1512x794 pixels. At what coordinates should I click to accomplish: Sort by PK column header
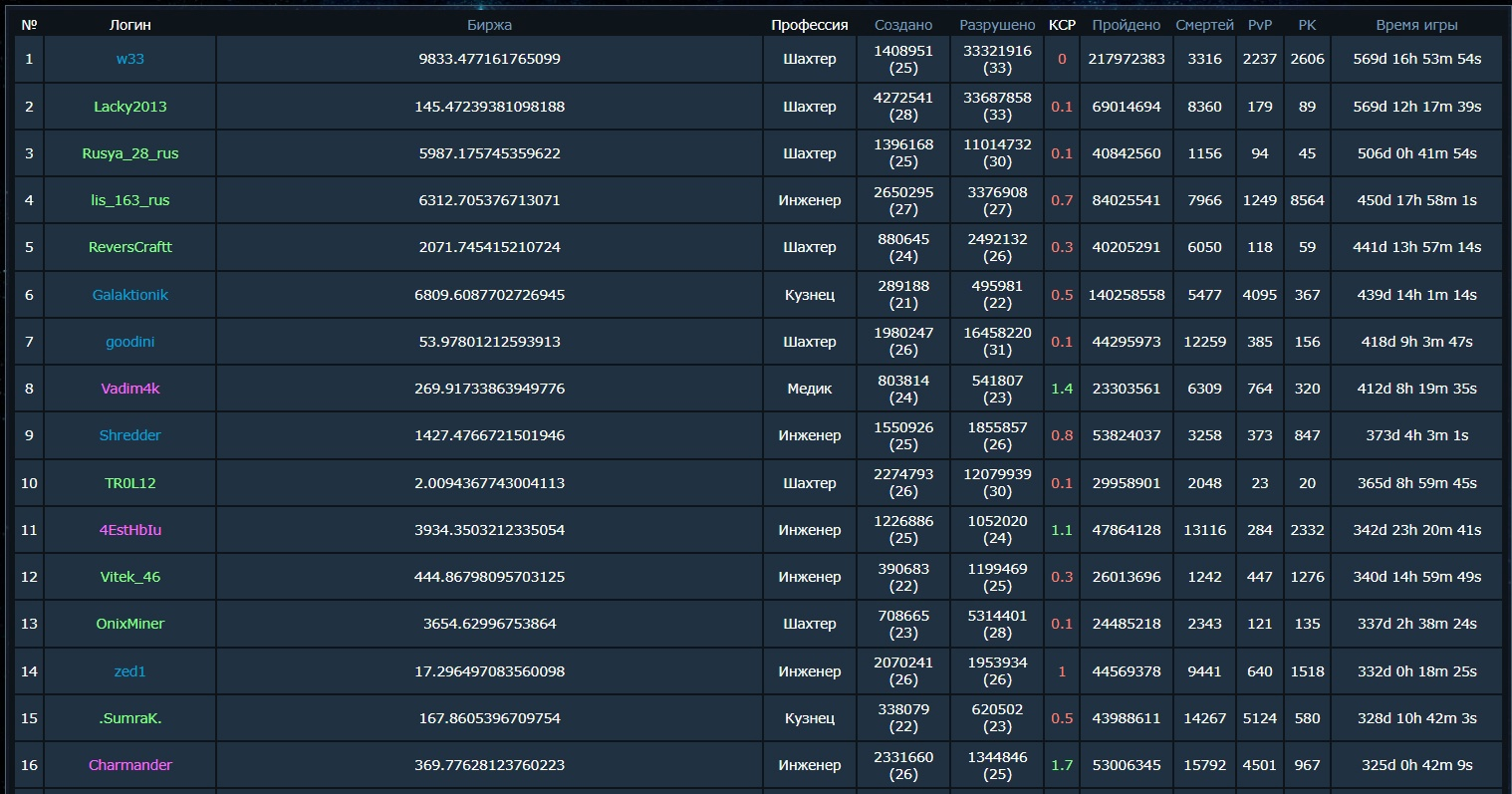click(1307, 25)
